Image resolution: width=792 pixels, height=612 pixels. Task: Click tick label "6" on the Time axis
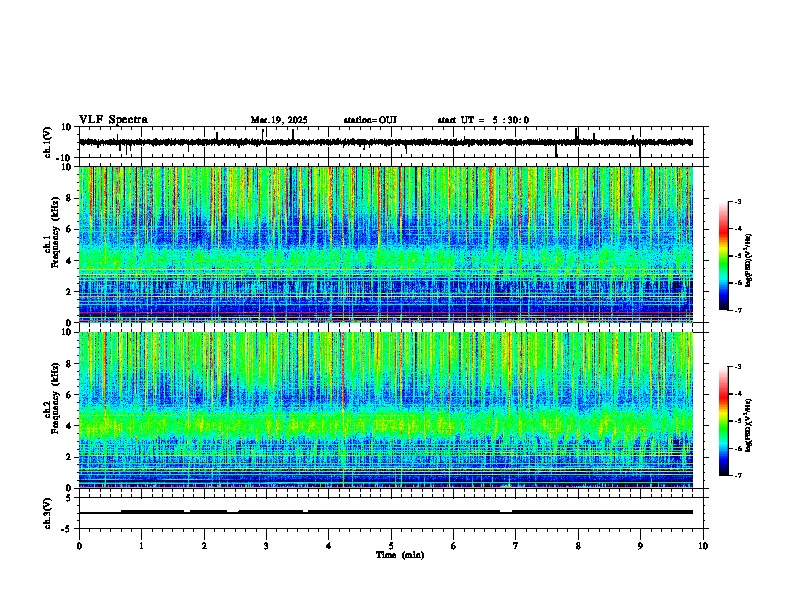coord(454,546)
